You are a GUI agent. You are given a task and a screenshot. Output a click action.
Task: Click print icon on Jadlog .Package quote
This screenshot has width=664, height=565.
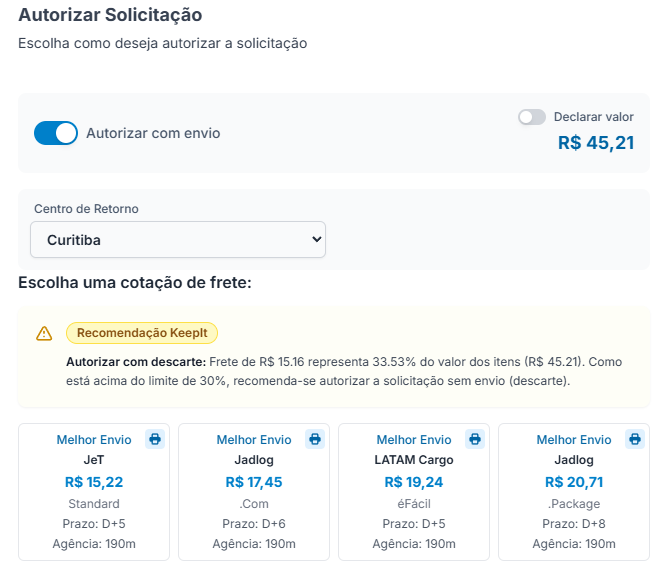coord(634,439)
